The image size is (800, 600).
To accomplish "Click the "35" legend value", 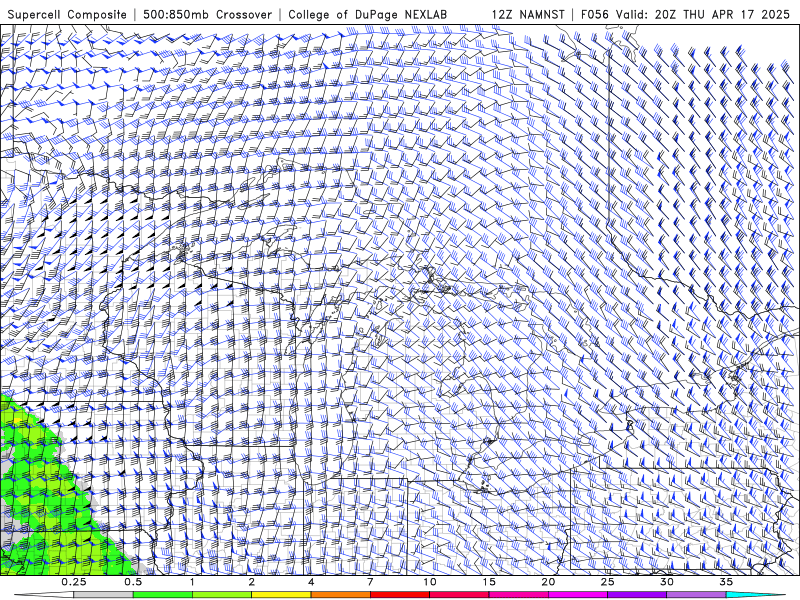I will click(x=726, y=582).
